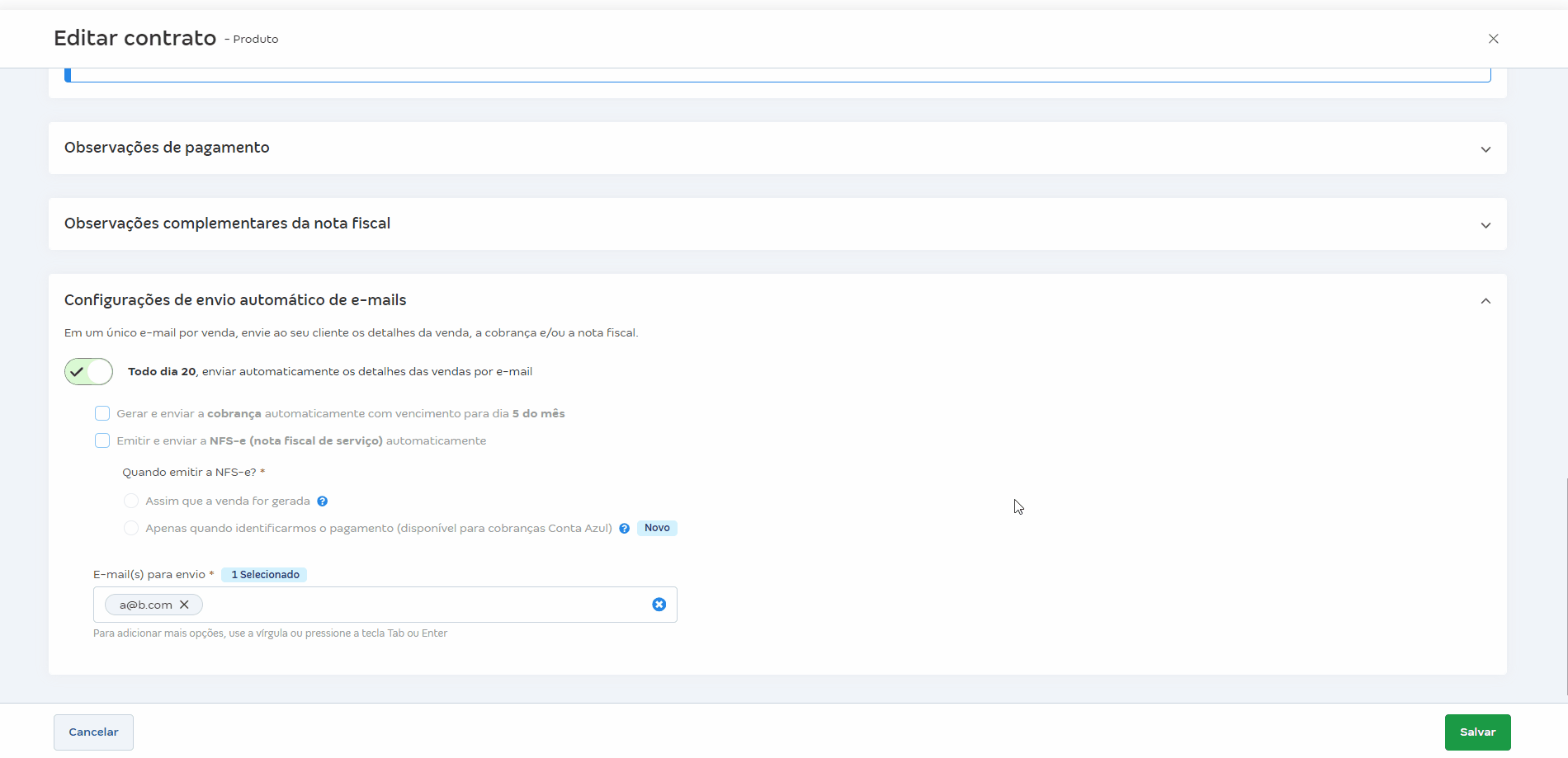
Task: Collapse the automatic e-mail settings section
Action: 1485,301
